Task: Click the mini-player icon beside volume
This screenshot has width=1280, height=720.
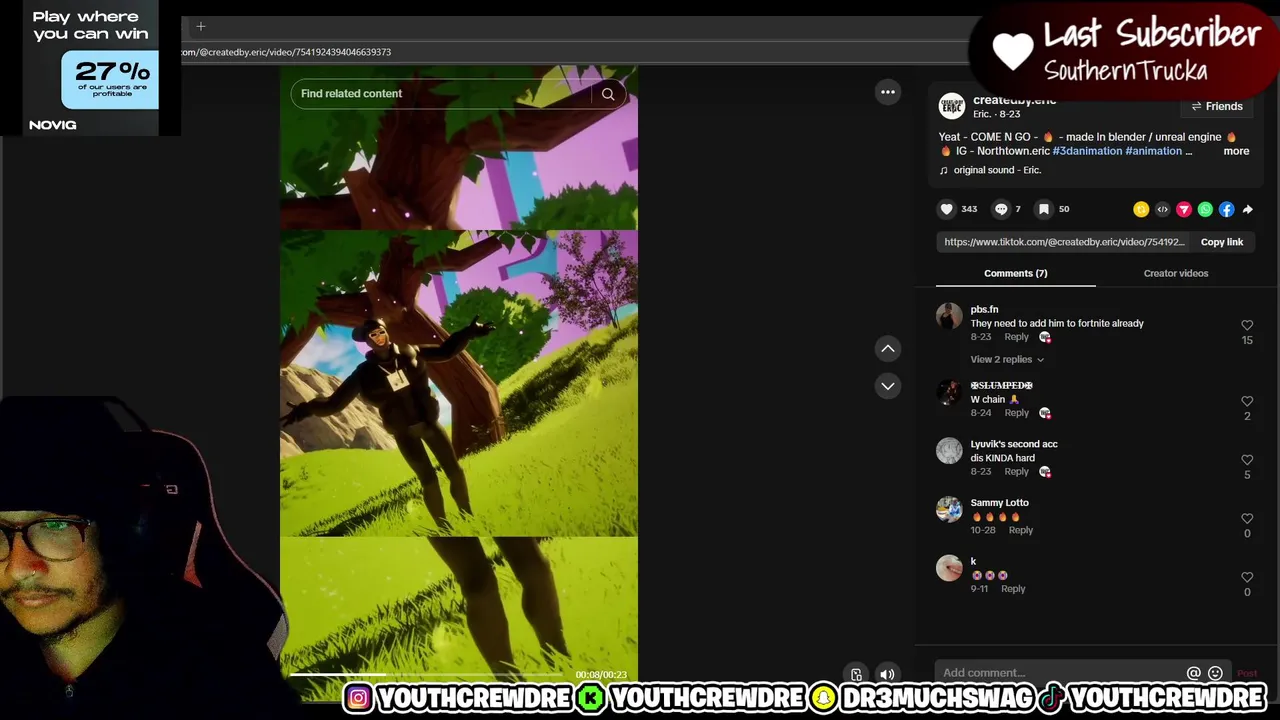Action: coord(856,675)
